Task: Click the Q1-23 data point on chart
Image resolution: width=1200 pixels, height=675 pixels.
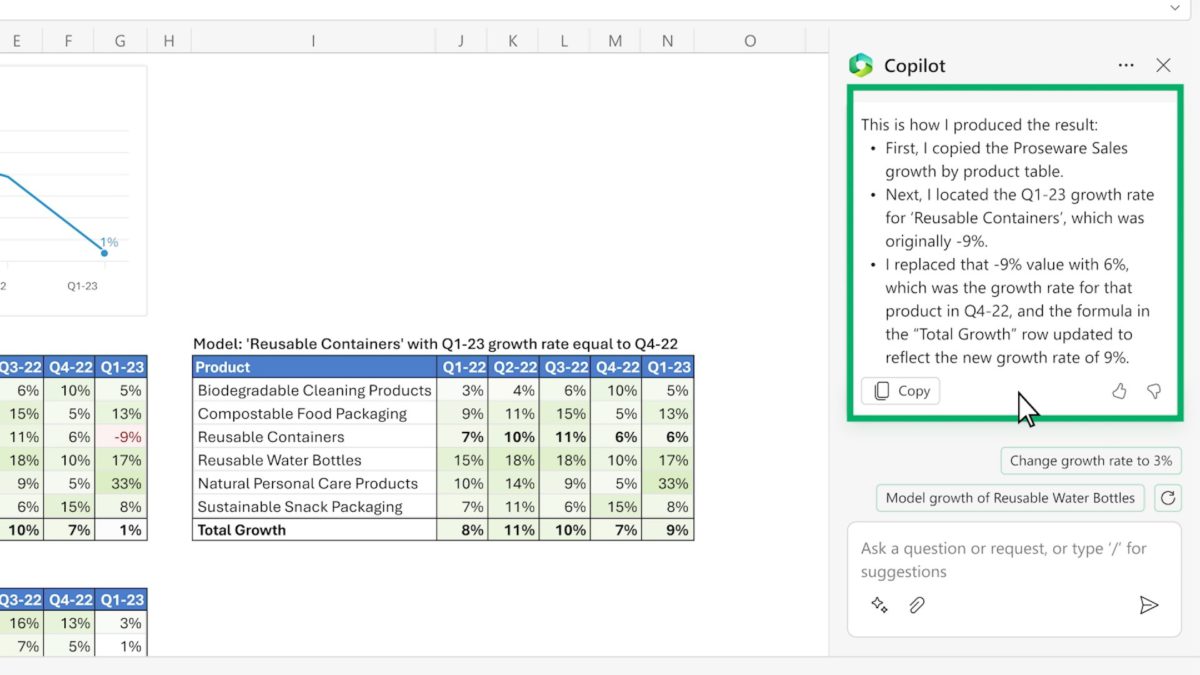Action: coord(104,253)
